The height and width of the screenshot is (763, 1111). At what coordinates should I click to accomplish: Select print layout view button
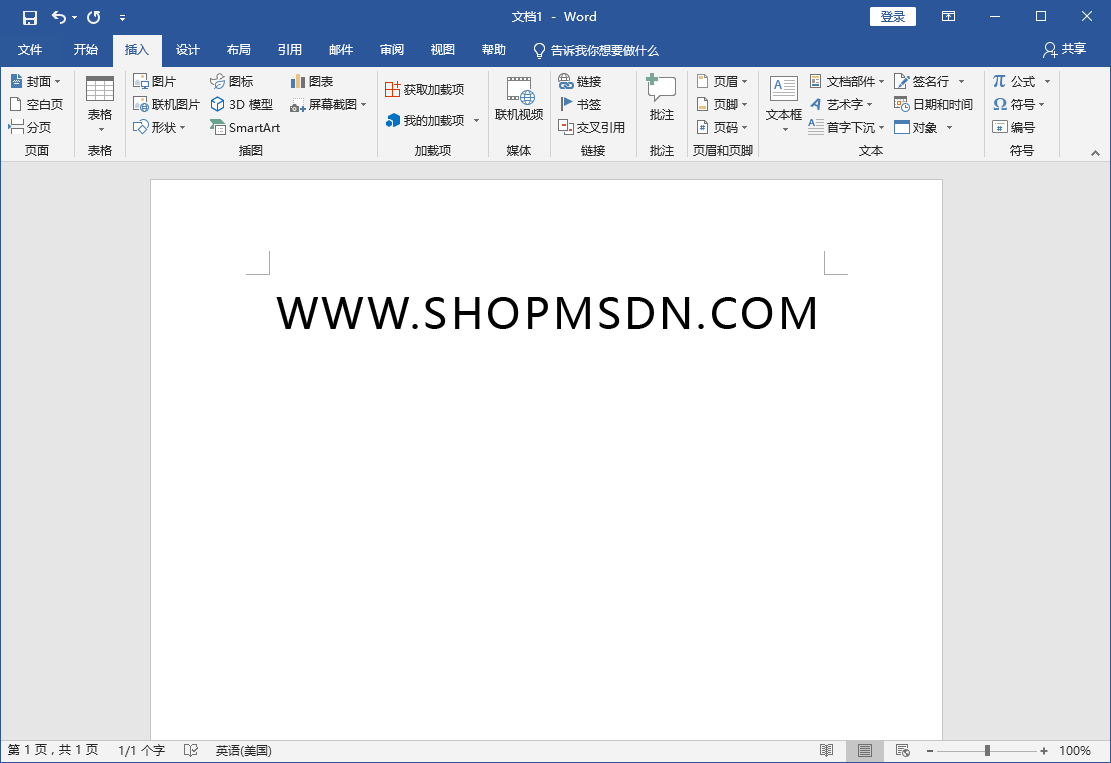click(x=865, y=750)
